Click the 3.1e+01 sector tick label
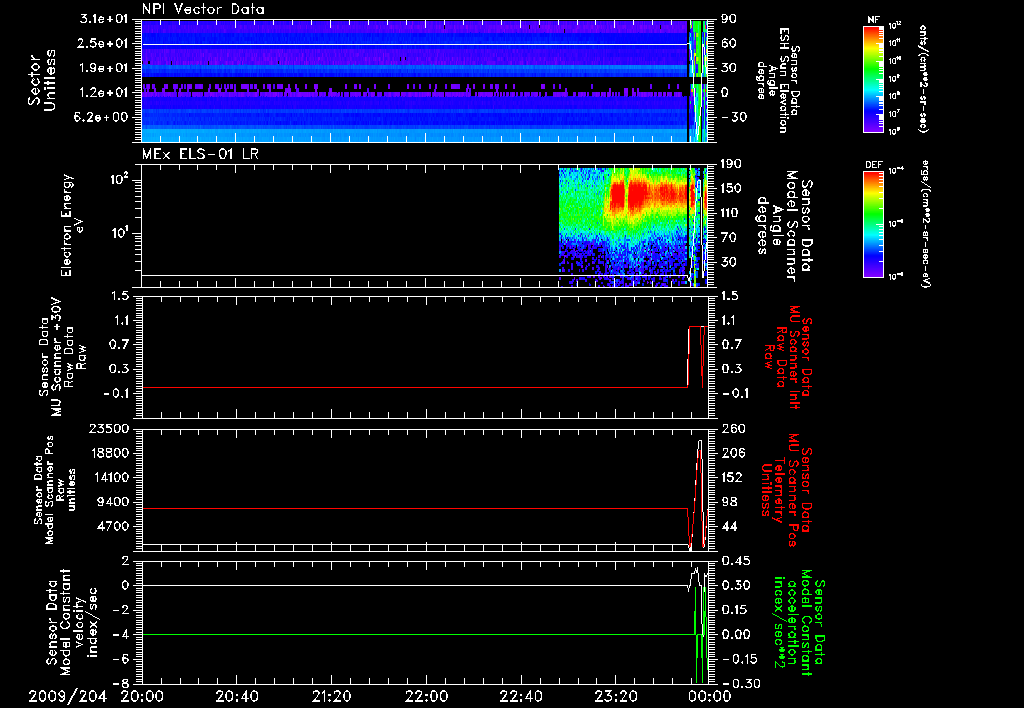The width and height of the screenshot is (1024, 708). (x=105, y=19)
